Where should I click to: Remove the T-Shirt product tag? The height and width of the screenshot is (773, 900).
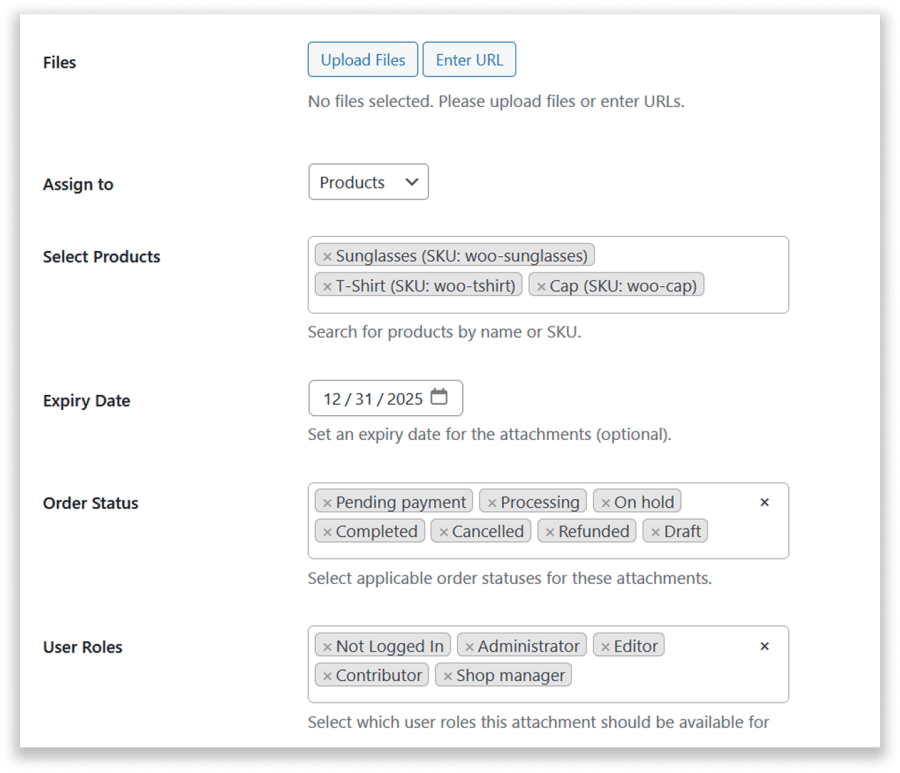[327, 287]
